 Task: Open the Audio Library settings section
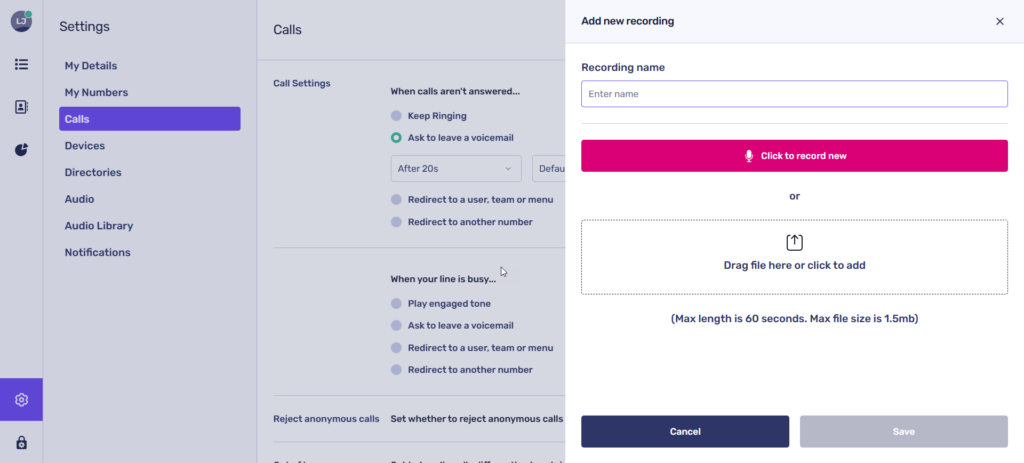(99, 226)
